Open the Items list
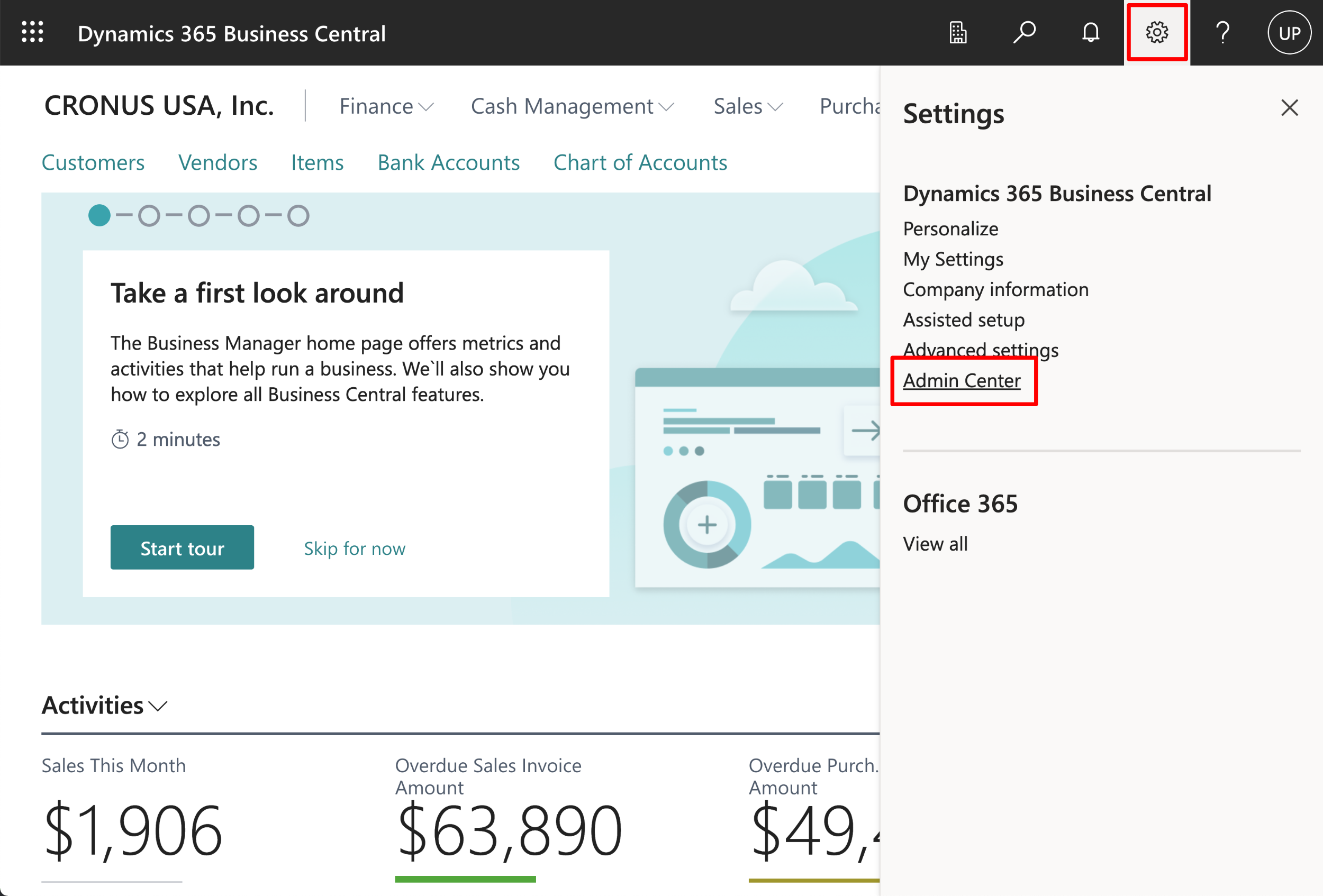Screen dimensions: 1323x896 pyautogui.click(x=318, y=163)
